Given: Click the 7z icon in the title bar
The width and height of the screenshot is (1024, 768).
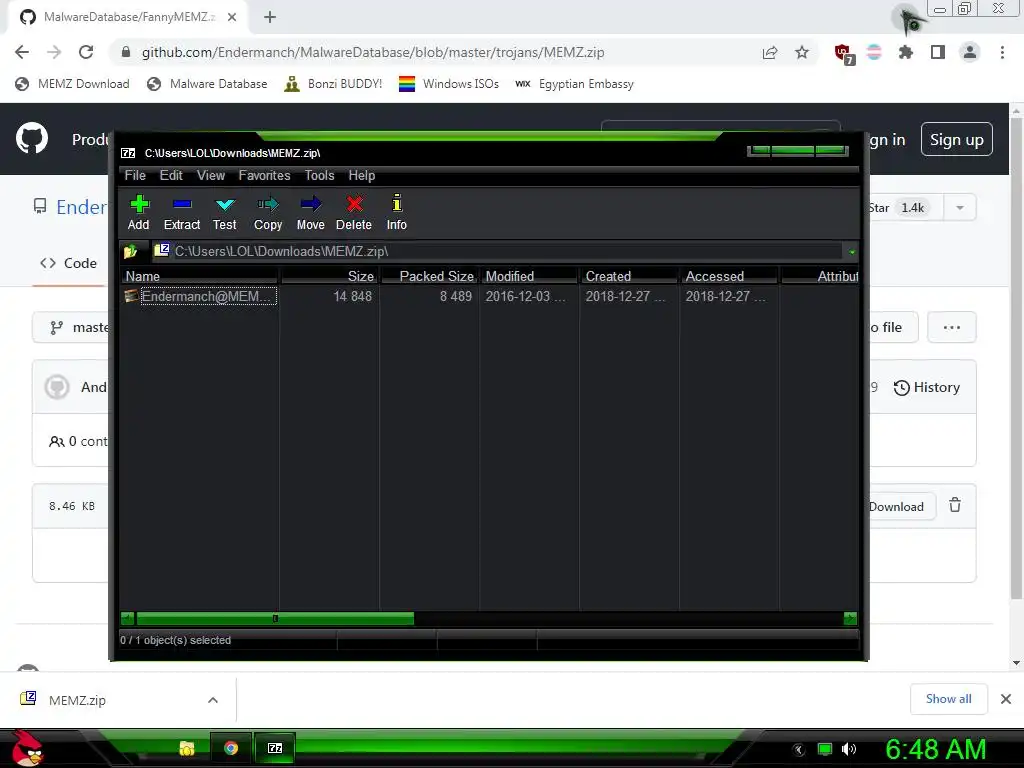Looking at the screenshot, I should [128, 153].
